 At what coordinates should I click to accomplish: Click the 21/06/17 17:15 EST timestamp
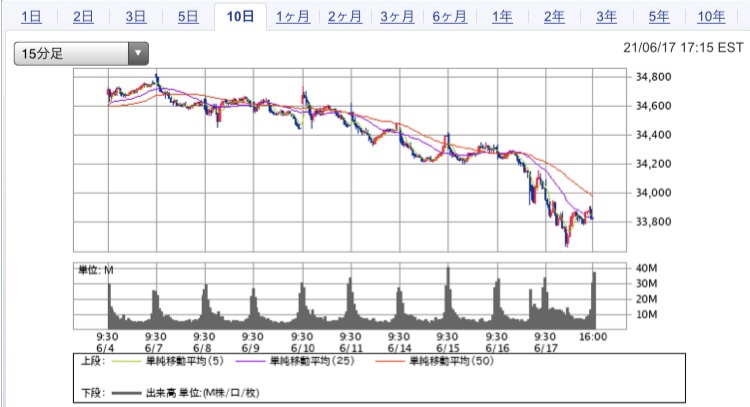pyautogui.click(x=683, y=47)
